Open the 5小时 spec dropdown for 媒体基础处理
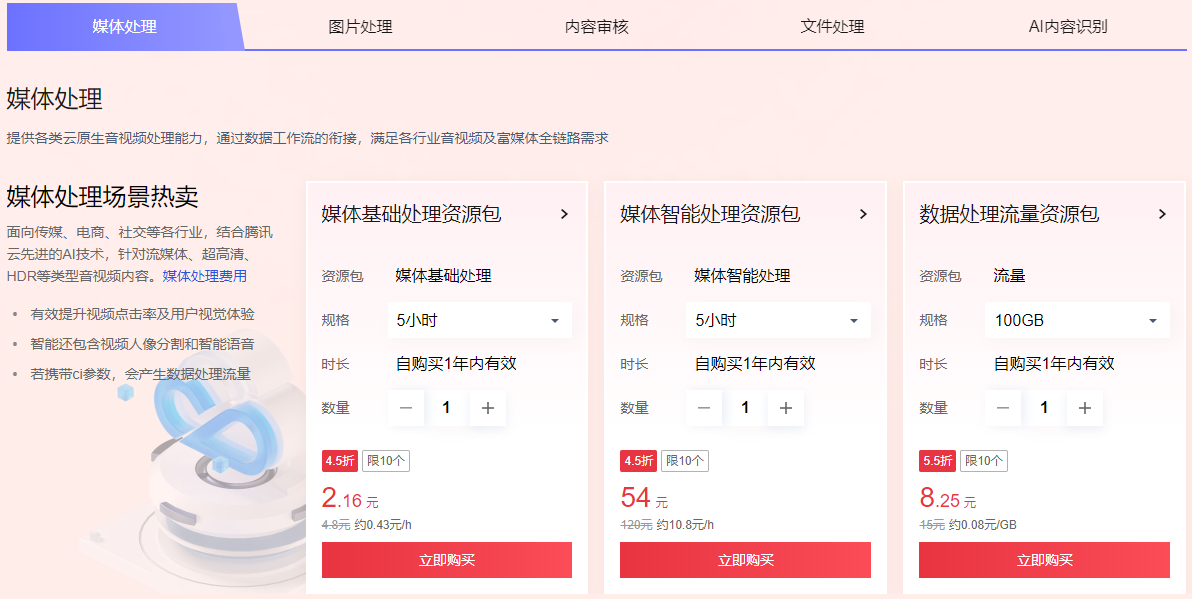This screenshot has height=599, width=1192. 480,321
